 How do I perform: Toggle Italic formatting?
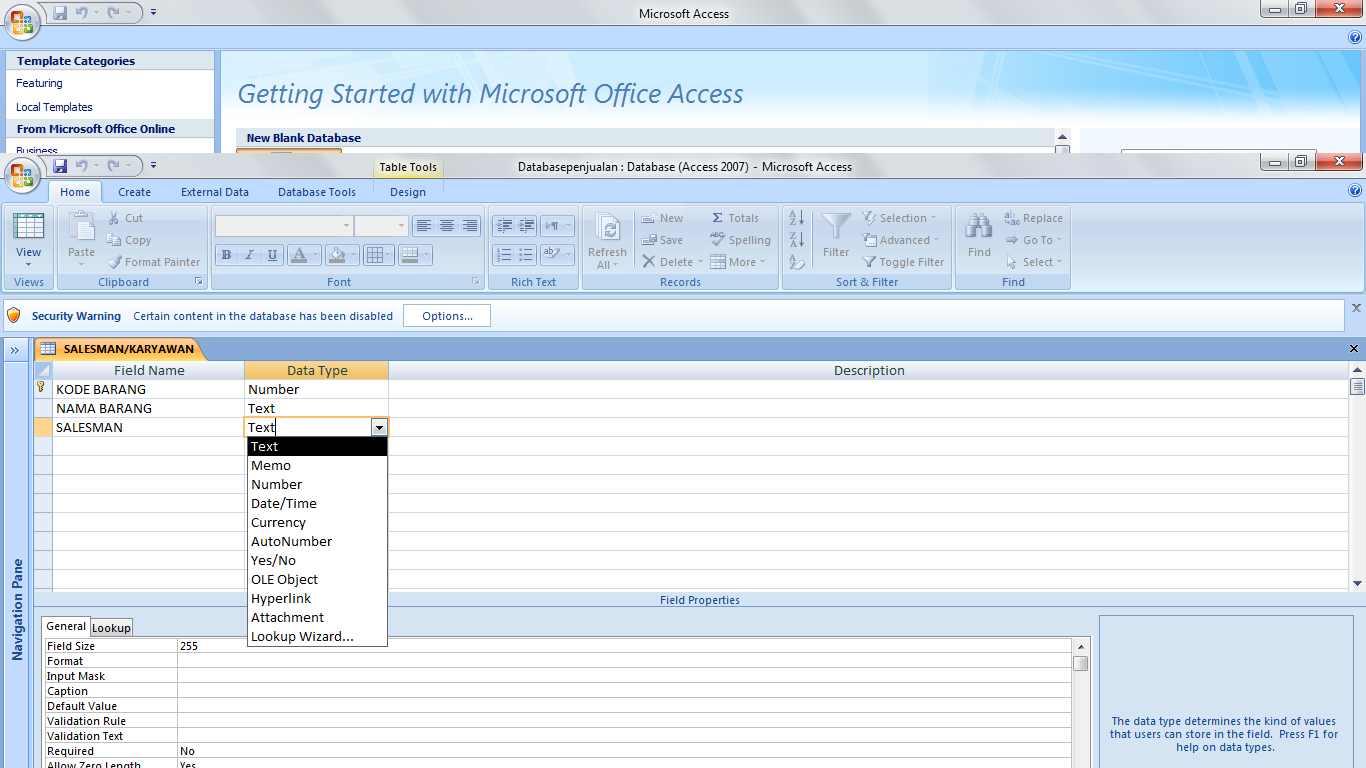point(250,255)
